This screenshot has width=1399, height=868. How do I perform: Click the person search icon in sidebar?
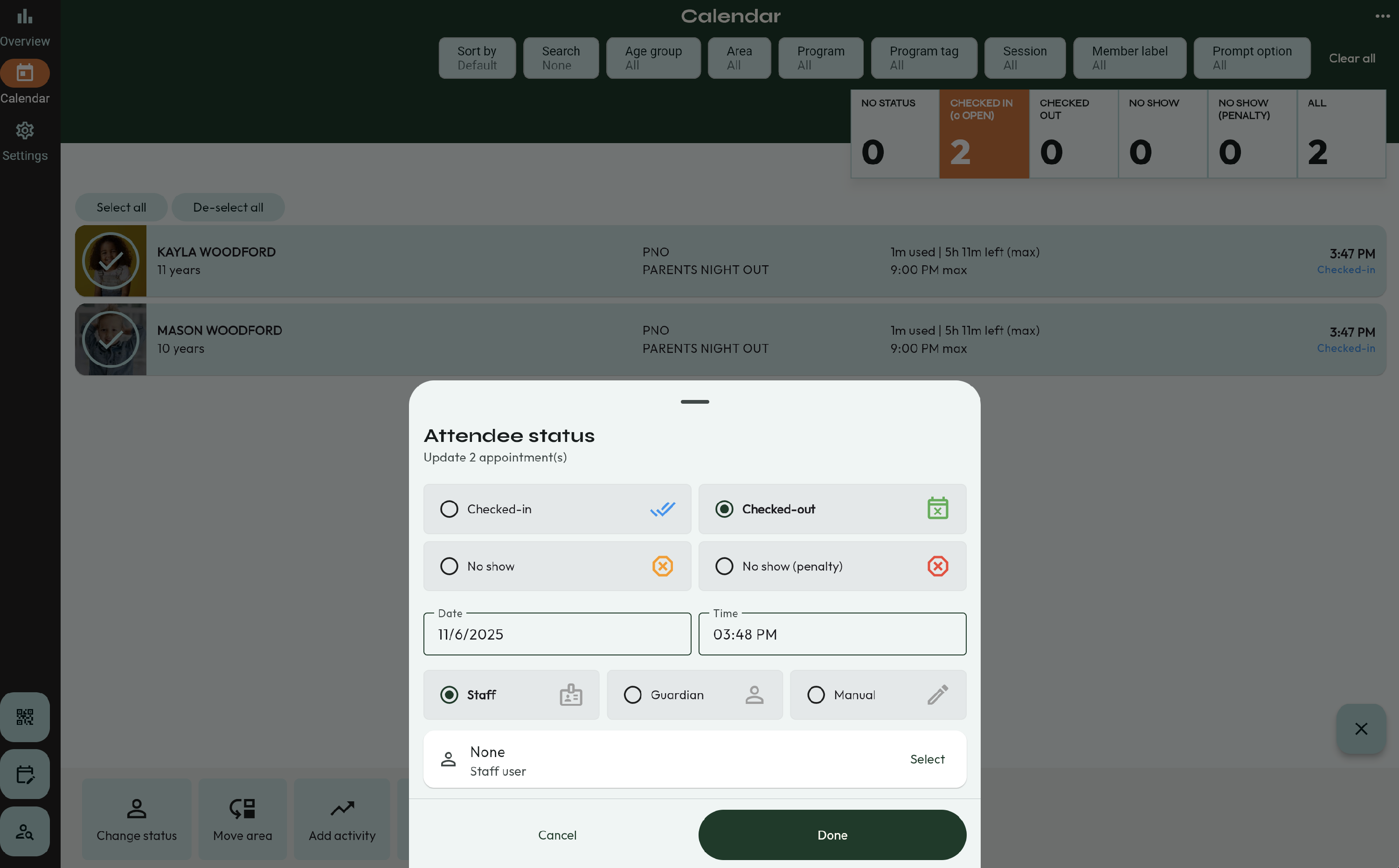25,831
